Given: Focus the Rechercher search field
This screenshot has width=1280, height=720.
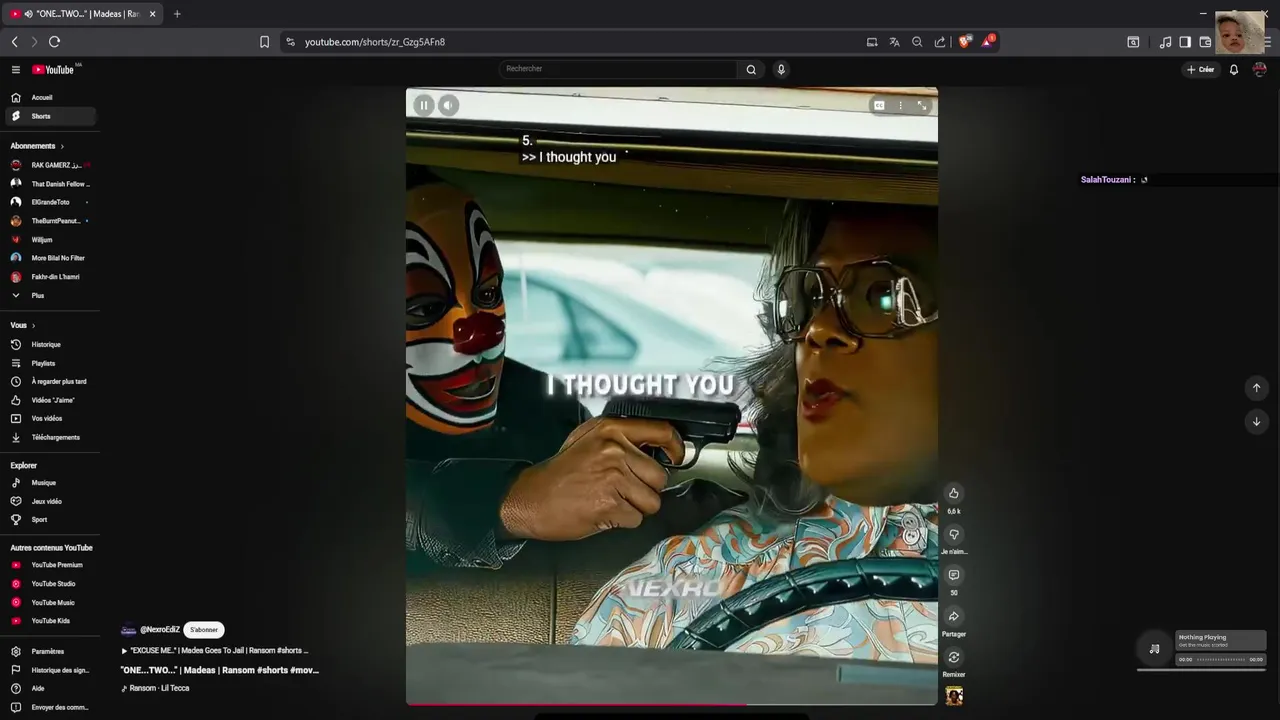Looking at the screenshot, I should 618,69.
